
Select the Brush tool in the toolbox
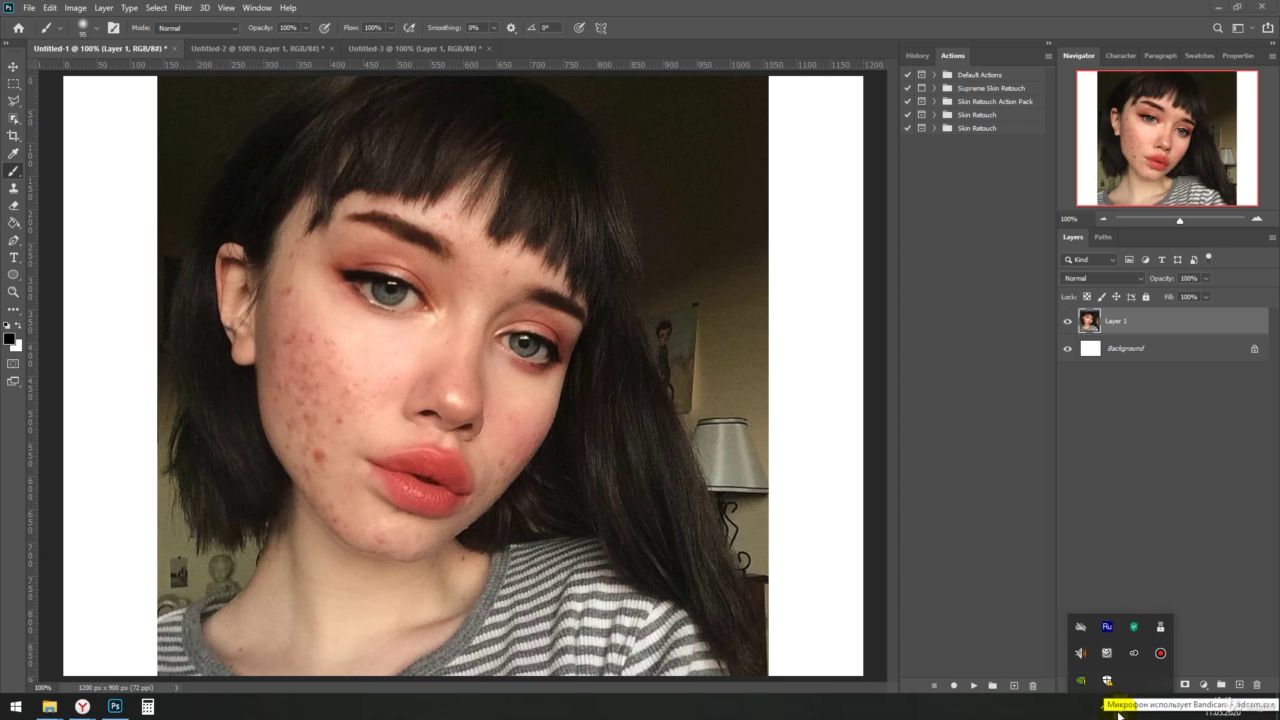coord(13,171)
